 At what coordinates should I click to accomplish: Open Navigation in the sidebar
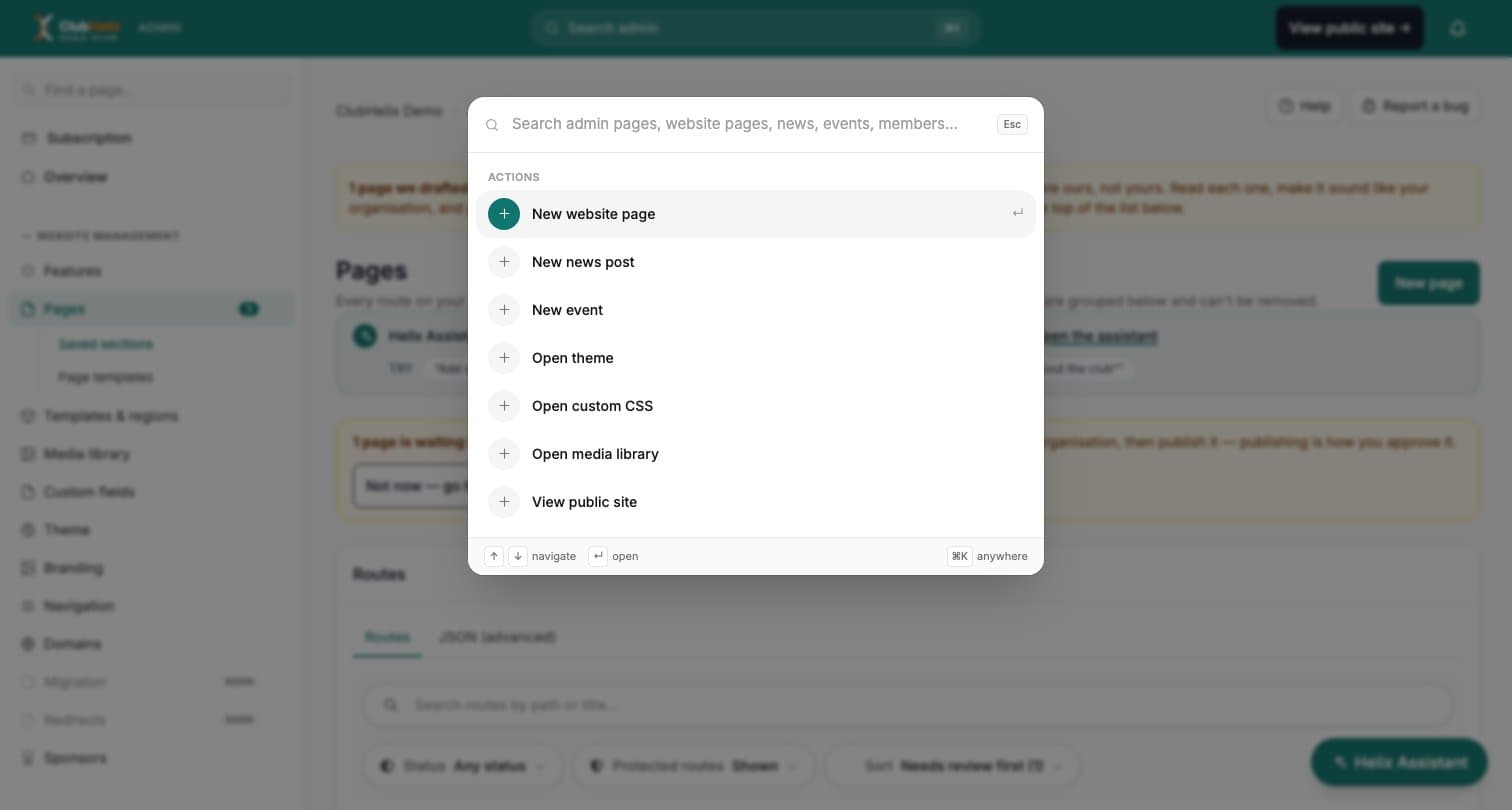pos(152,606)
